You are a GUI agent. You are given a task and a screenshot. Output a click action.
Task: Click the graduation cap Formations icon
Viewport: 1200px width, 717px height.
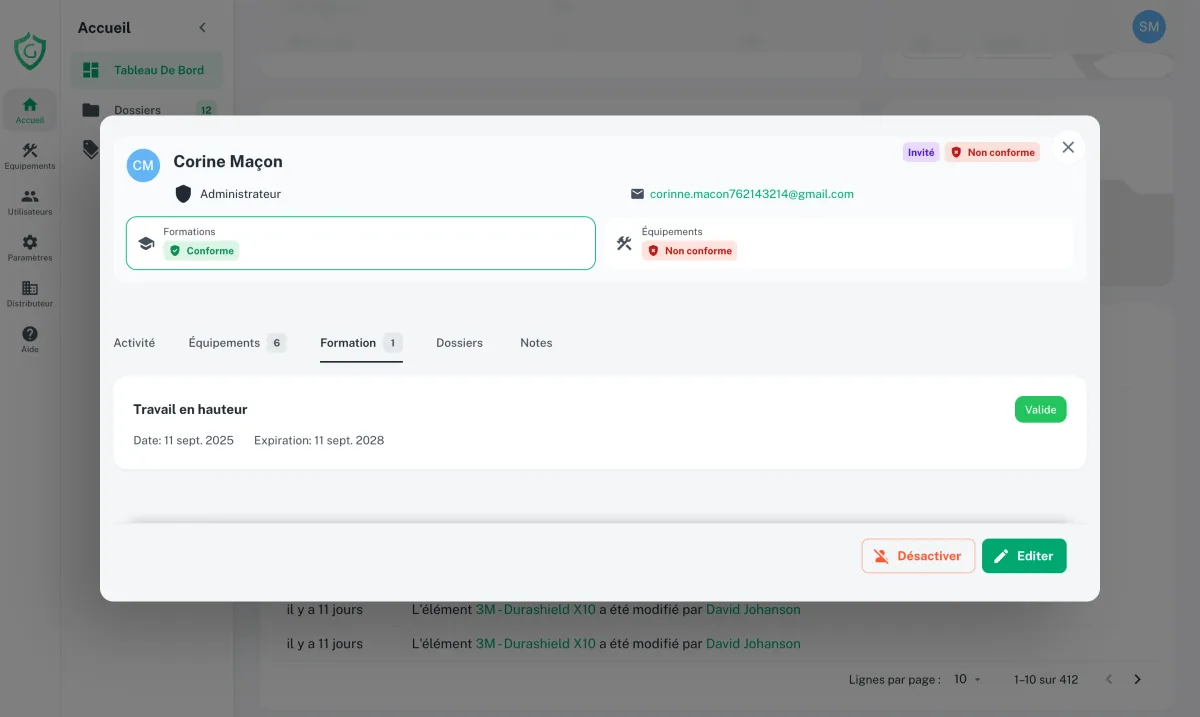[x=146, y=243]
